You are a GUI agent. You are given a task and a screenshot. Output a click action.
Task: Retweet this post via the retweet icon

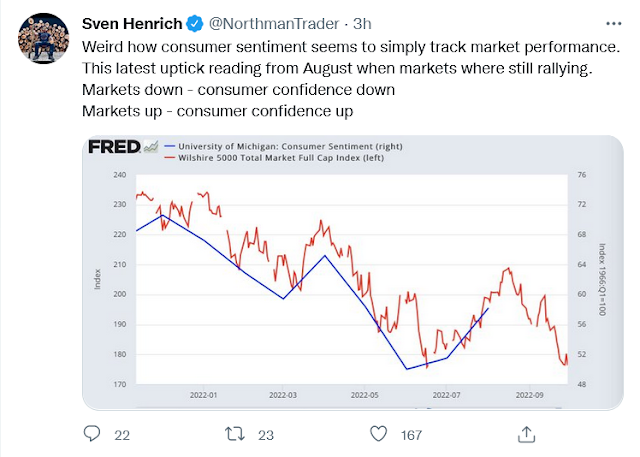pos(234,434)
